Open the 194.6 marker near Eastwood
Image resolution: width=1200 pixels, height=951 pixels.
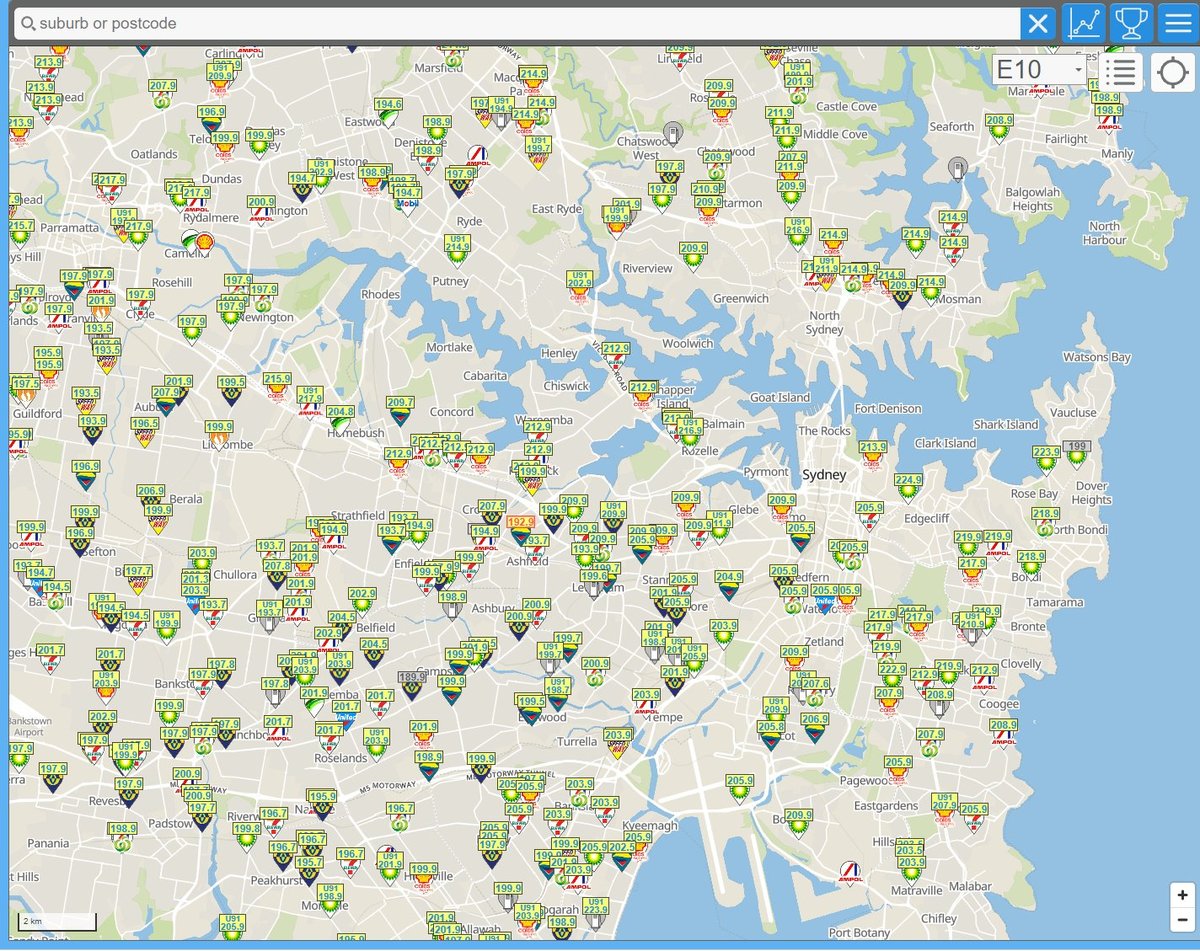[388, 112]
